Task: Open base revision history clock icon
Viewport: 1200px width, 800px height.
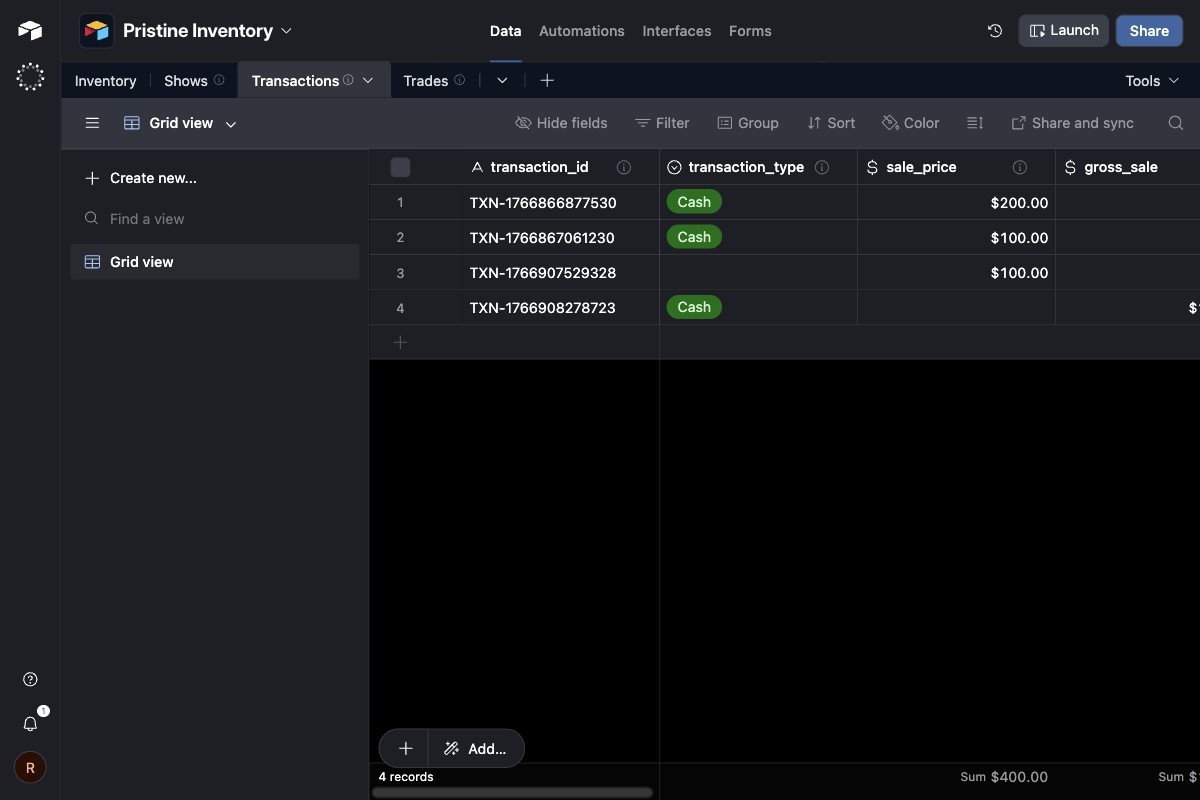Action: tap(994, 31)
